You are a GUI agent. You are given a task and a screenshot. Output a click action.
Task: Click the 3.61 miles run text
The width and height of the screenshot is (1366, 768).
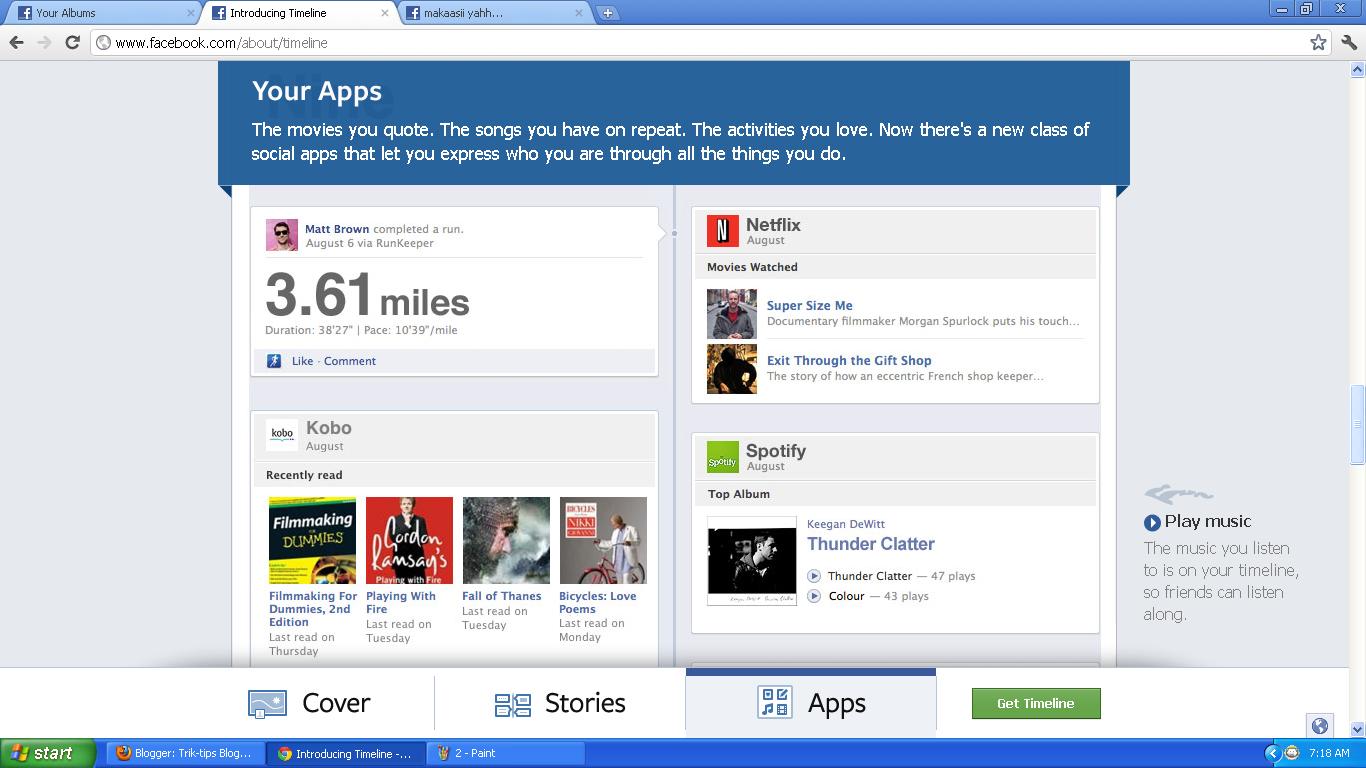(x=367, y=296)
